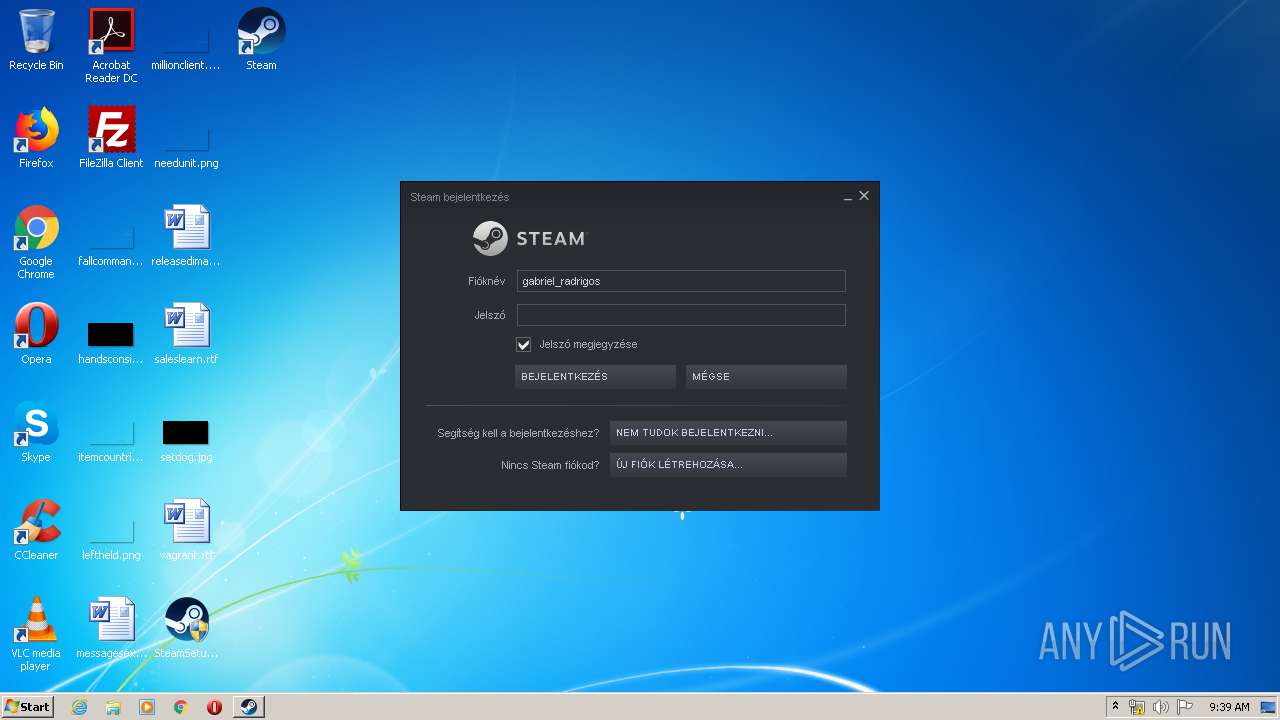Image resolution: width=1280 pixels, height=720 pixels.
Task: Open CCleaner desktop shortcut
Action: pos(36,530)
